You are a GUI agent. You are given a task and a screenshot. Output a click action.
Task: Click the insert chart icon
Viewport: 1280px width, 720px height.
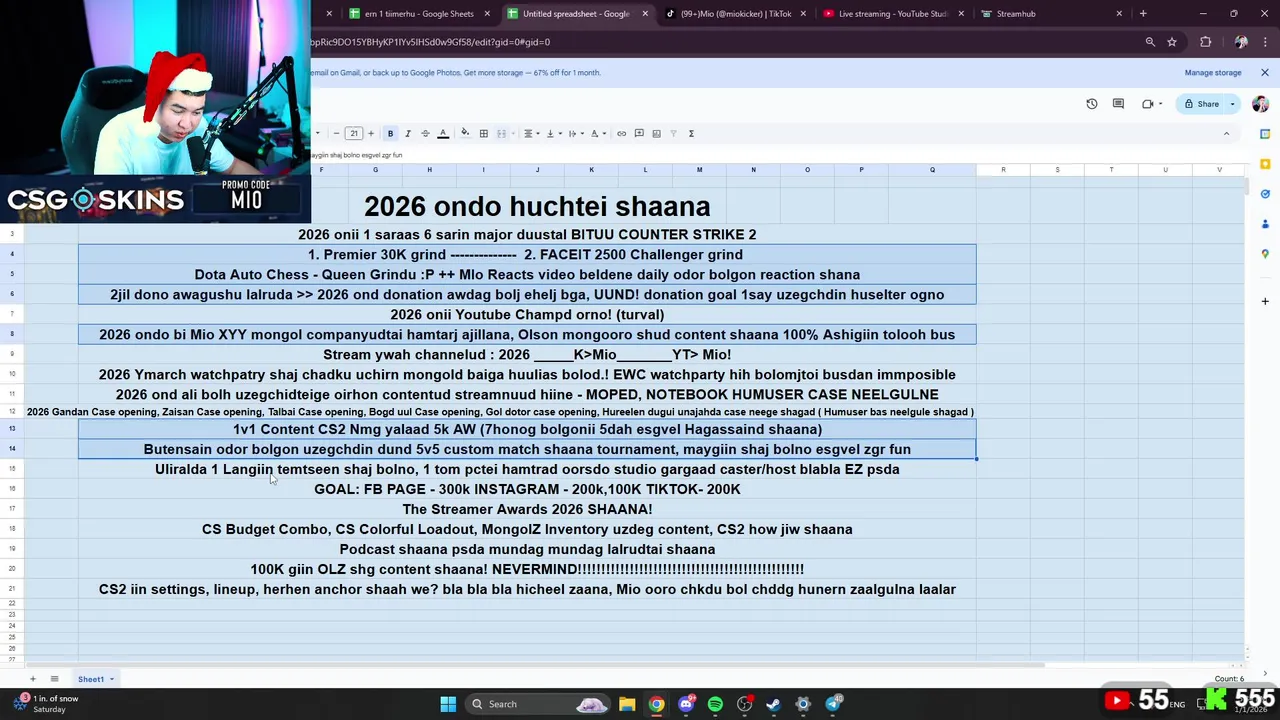tap(656, 133)
